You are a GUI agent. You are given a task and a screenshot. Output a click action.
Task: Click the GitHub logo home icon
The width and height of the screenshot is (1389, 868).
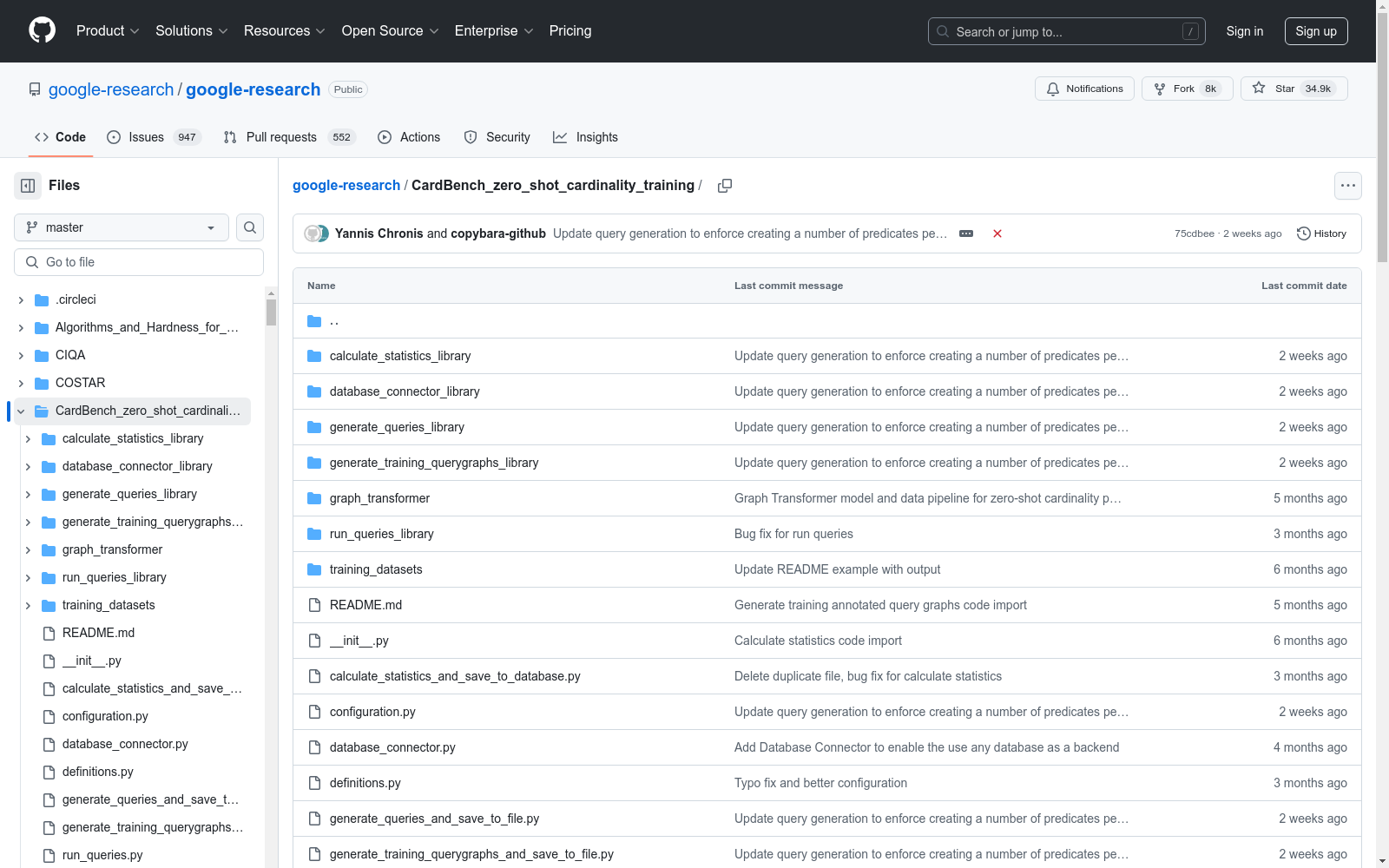point(42,30)
